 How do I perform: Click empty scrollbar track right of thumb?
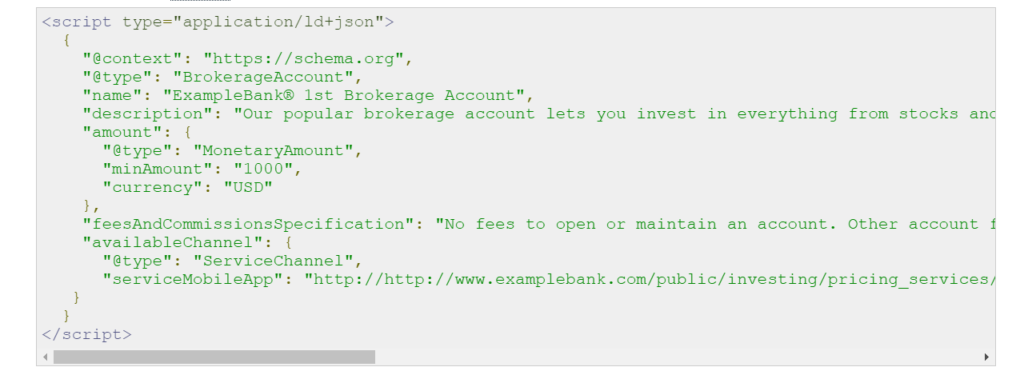tap(678, 357)
